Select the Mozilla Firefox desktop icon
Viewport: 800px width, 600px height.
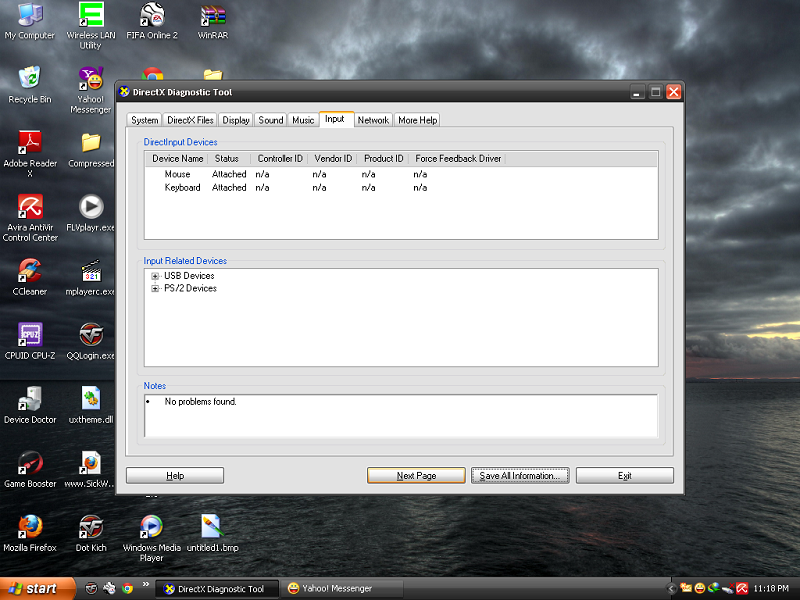(x=30, y=527)
